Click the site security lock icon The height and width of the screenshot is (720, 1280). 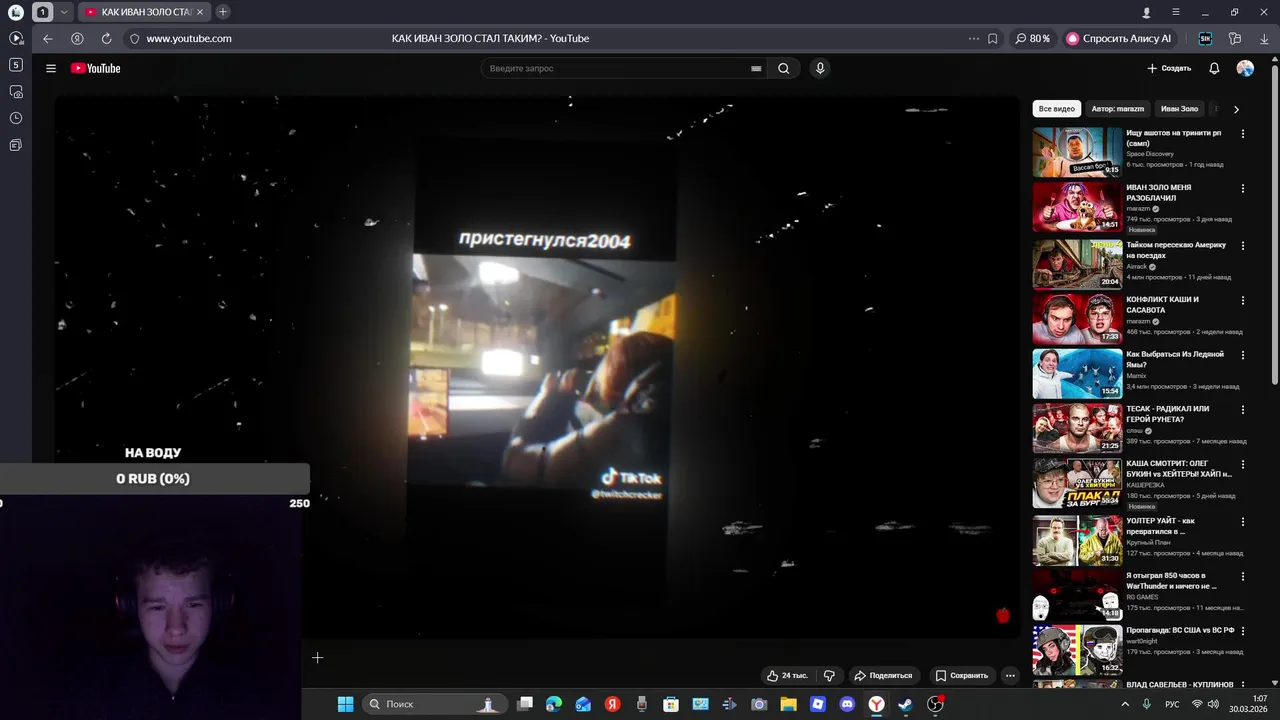134,38
